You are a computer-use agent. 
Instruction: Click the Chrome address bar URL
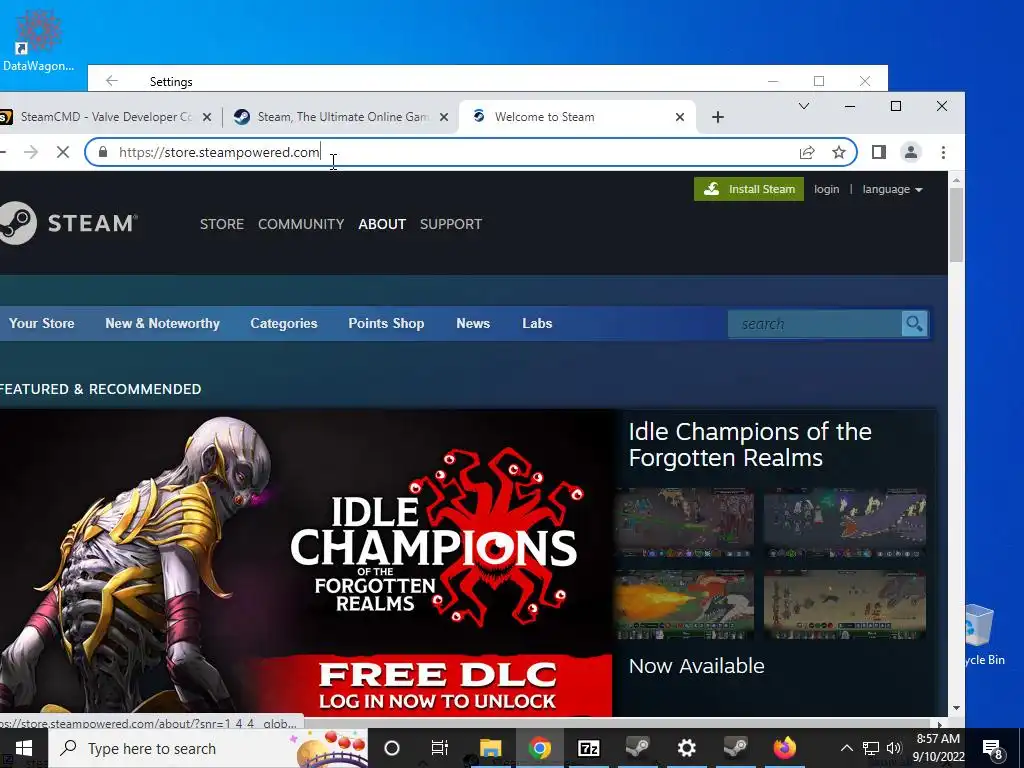pos(219,152)
